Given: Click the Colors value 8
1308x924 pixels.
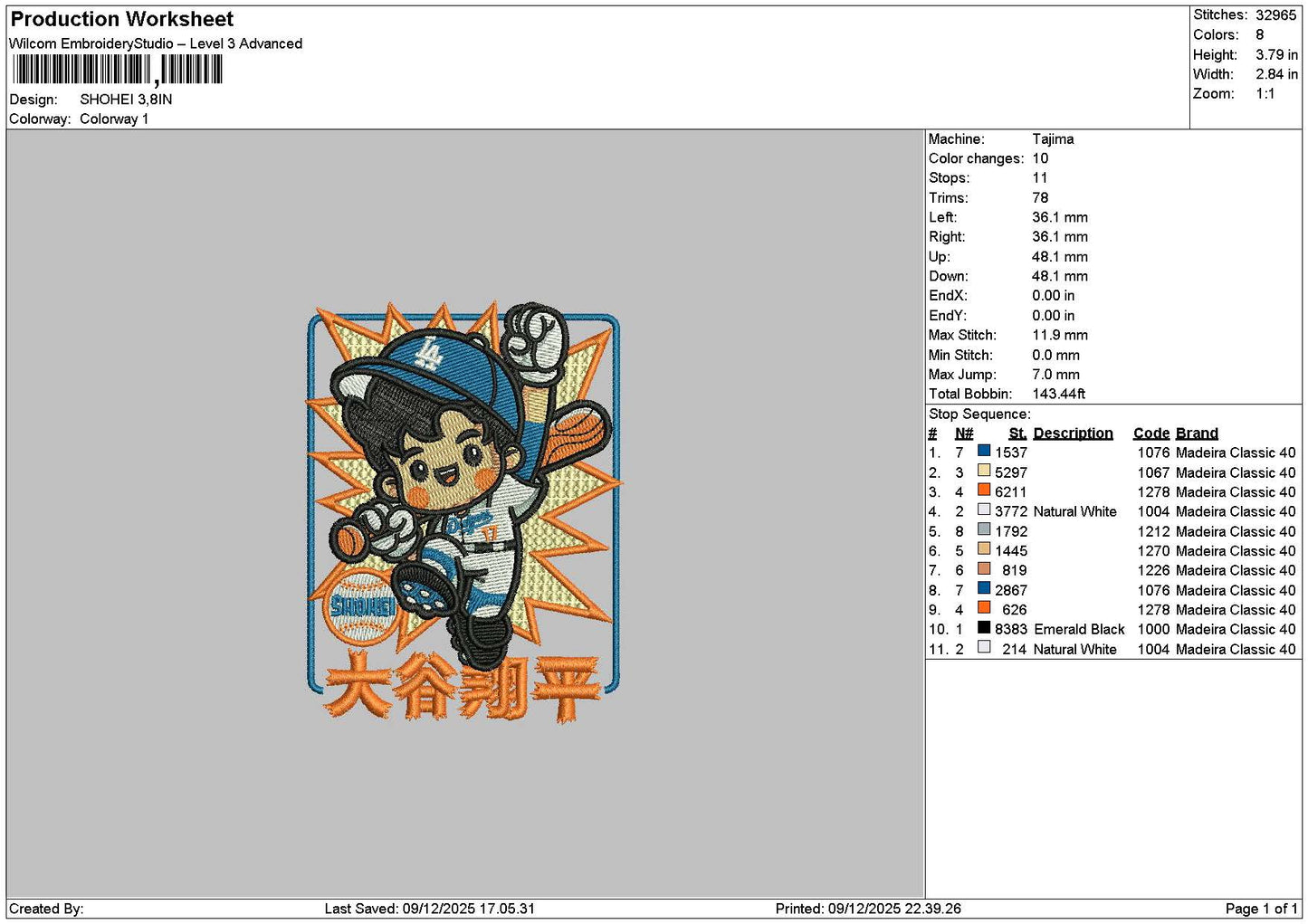Looking at the screenshot, I should (1259, 34).
